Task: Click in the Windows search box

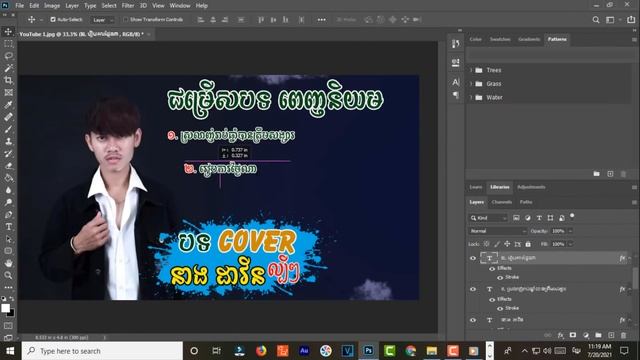Action: (x=102, y=351)
